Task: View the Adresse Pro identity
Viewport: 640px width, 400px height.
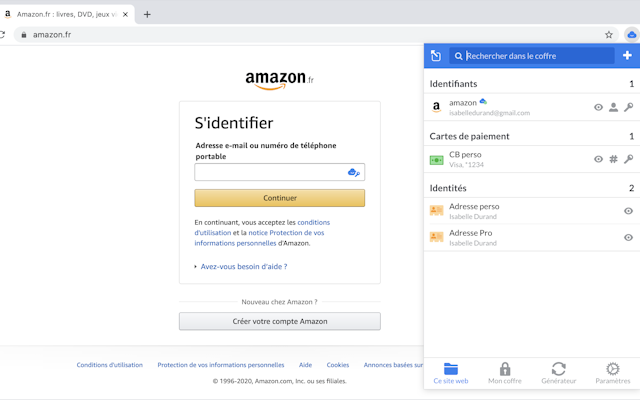Action: coord(628,237)
